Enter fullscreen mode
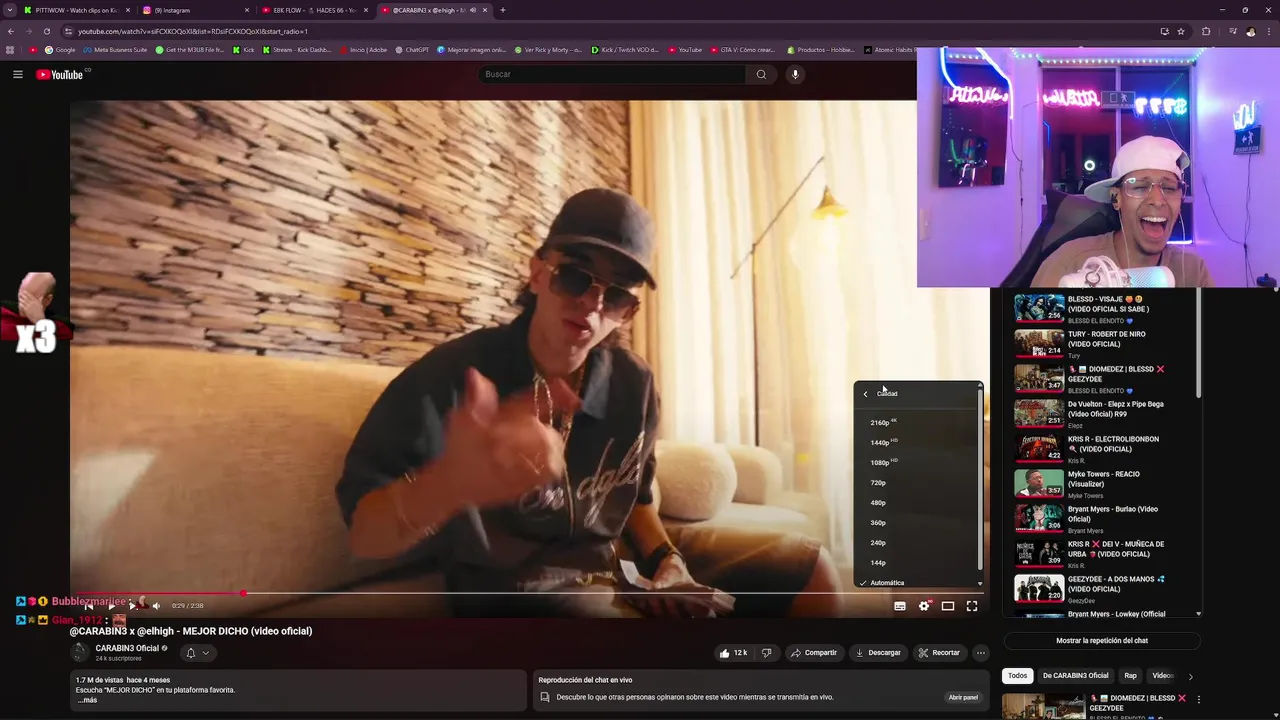This screenshot has width=1280, height=720. pos(972,606)
